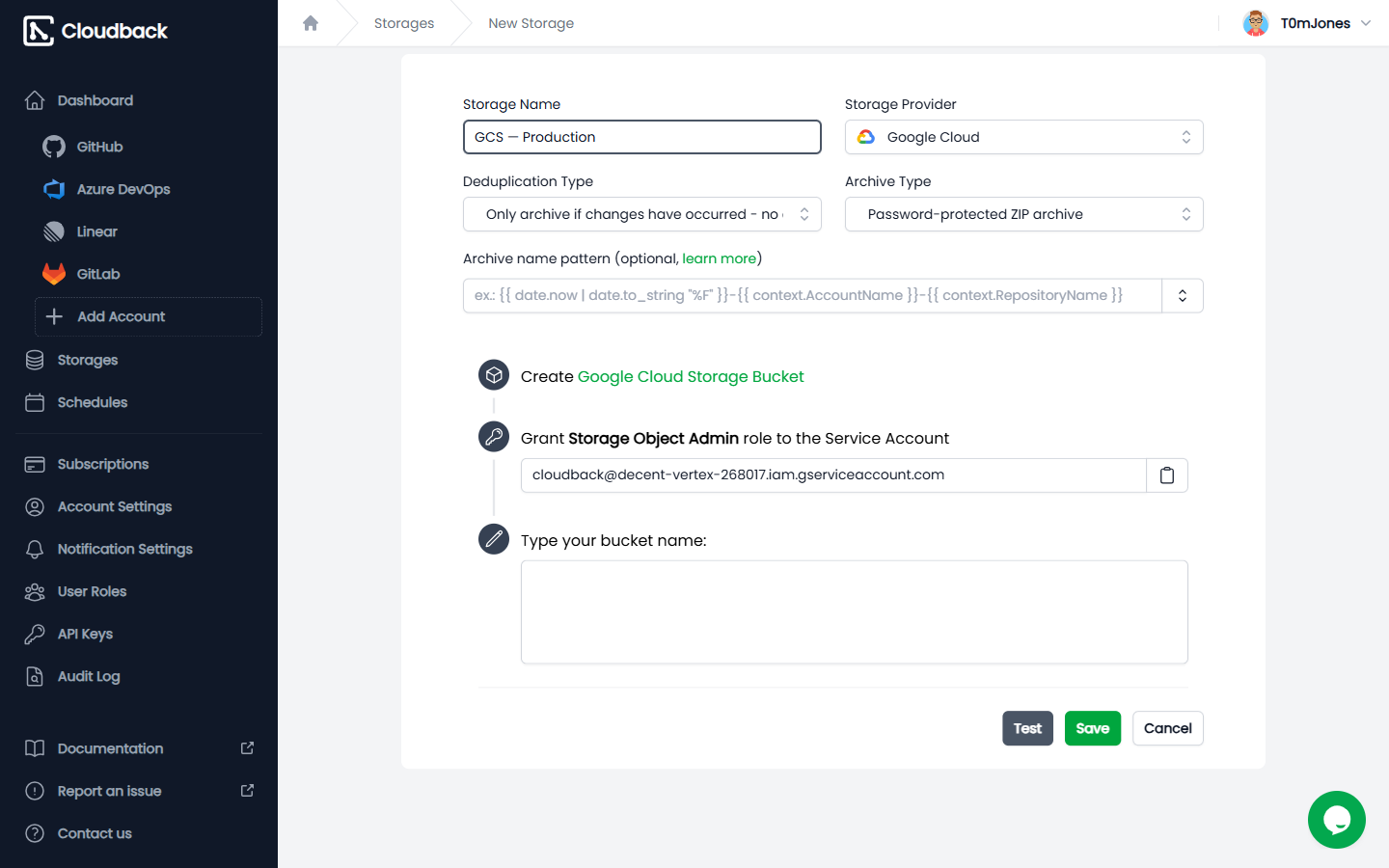Open the Audit Log page
The height and width of the screenshot is (868, 1389).
tap(89, 676)
